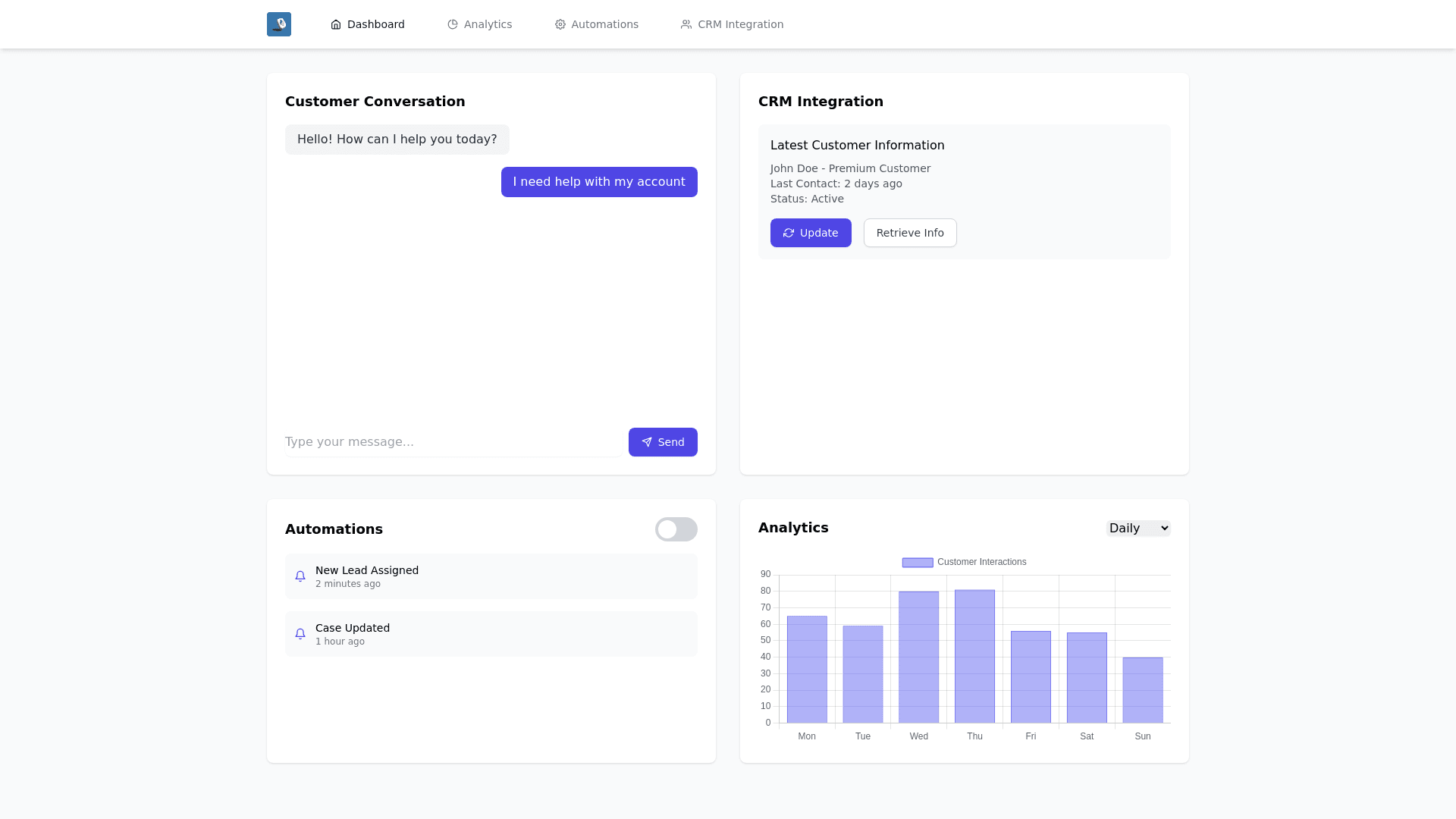Screen dimensions: 1456x819
Task: Click the Automations gear icon
Action: 560,24
